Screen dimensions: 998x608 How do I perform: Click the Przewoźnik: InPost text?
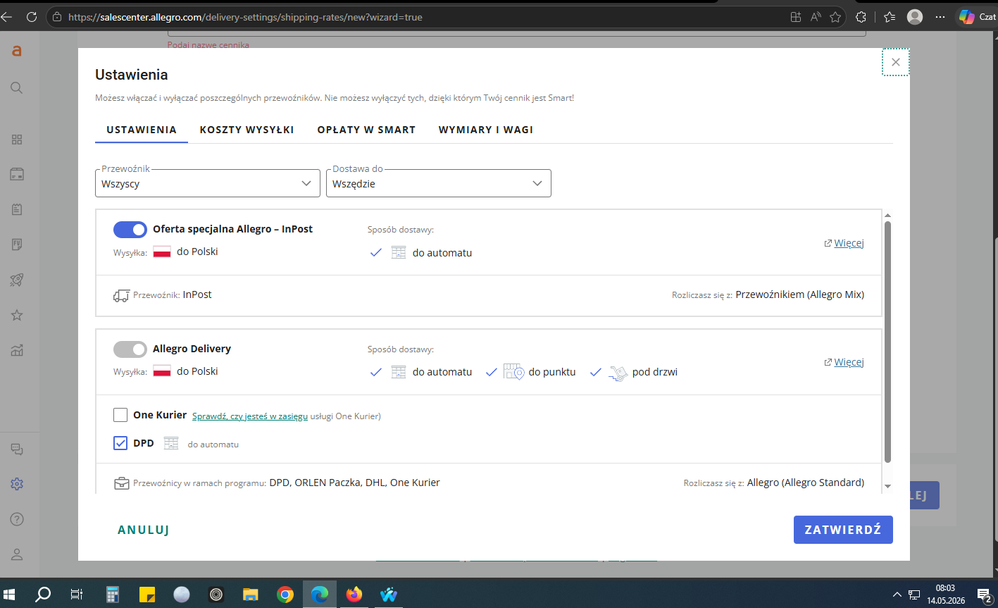172,295
